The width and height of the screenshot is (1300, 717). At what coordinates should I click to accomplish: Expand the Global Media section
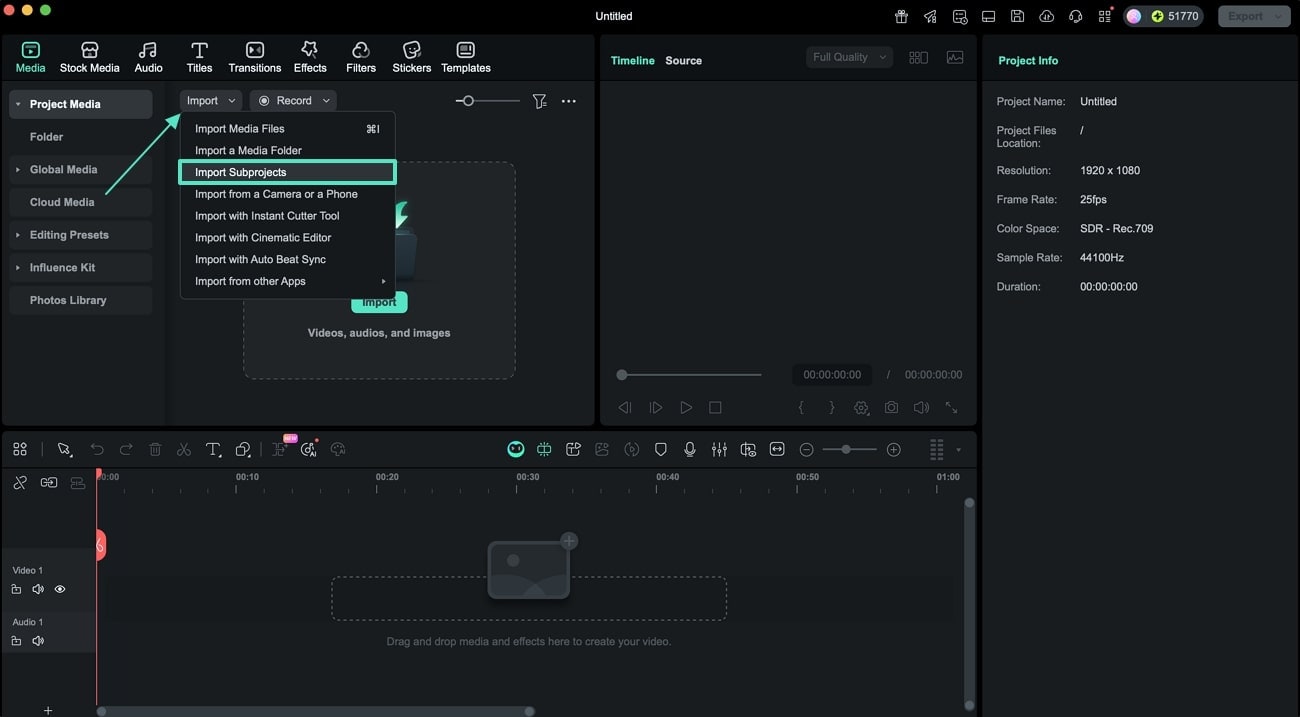click(x=62, y=169)
